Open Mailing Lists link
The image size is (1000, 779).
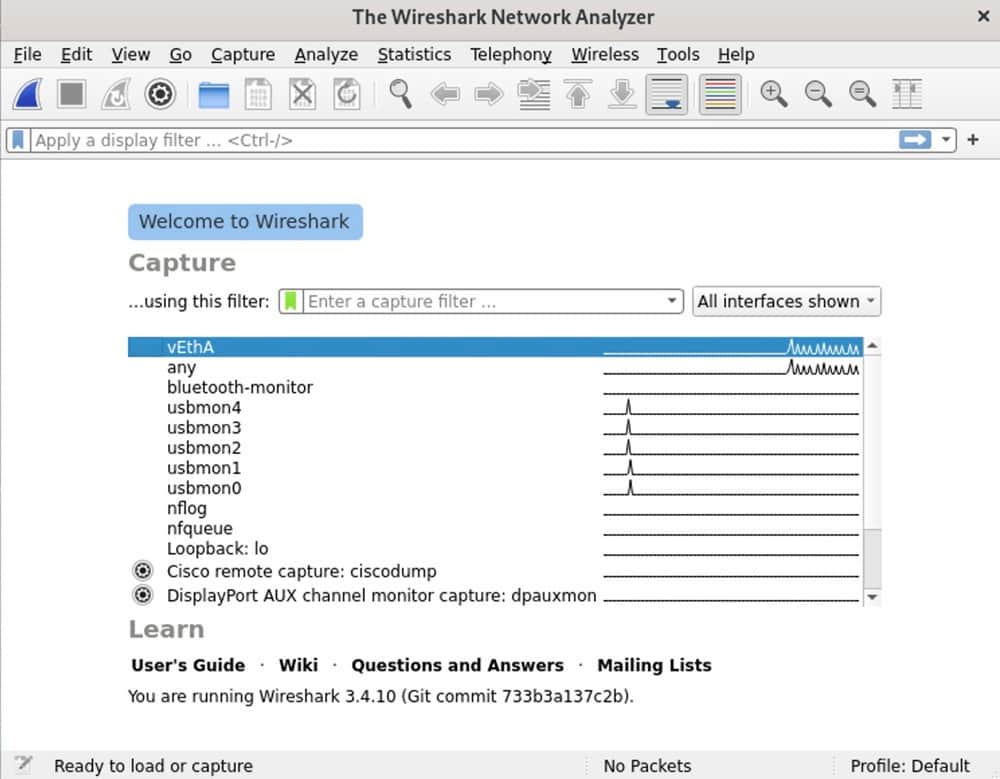[x=654, y=665]
